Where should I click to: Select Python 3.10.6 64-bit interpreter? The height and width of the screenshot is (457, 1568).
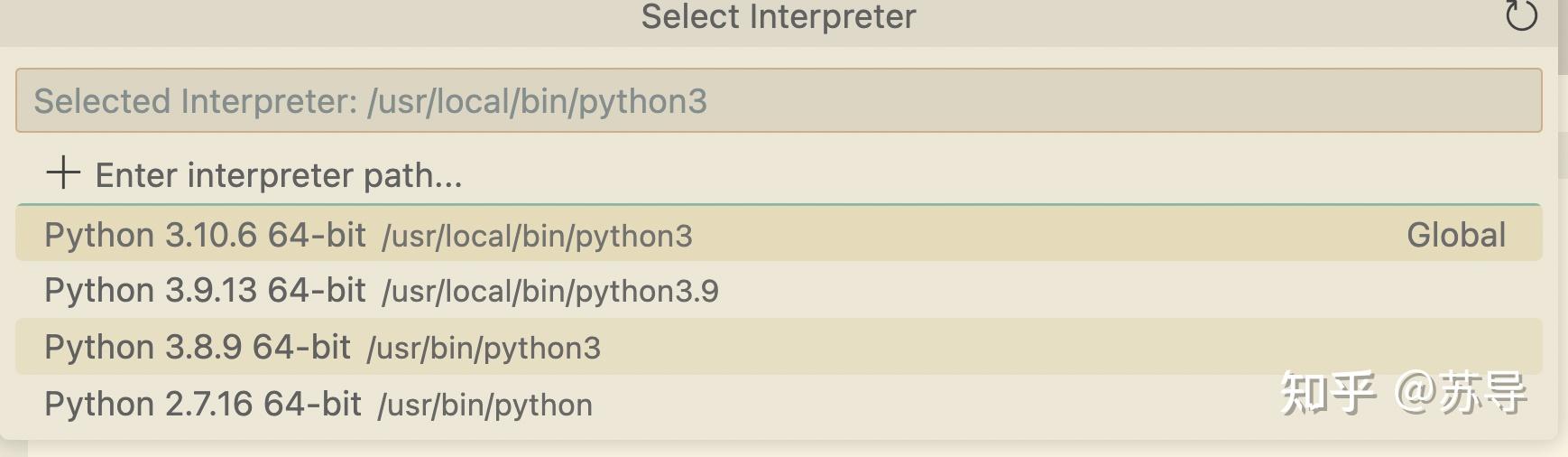(x=779, y=234)
